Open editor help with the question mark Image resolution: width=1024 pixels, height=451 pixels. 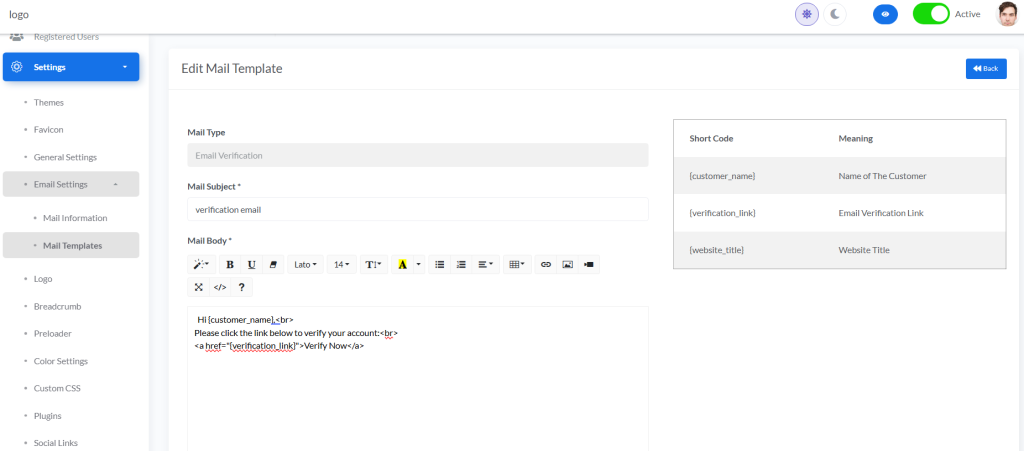(241, 287)
